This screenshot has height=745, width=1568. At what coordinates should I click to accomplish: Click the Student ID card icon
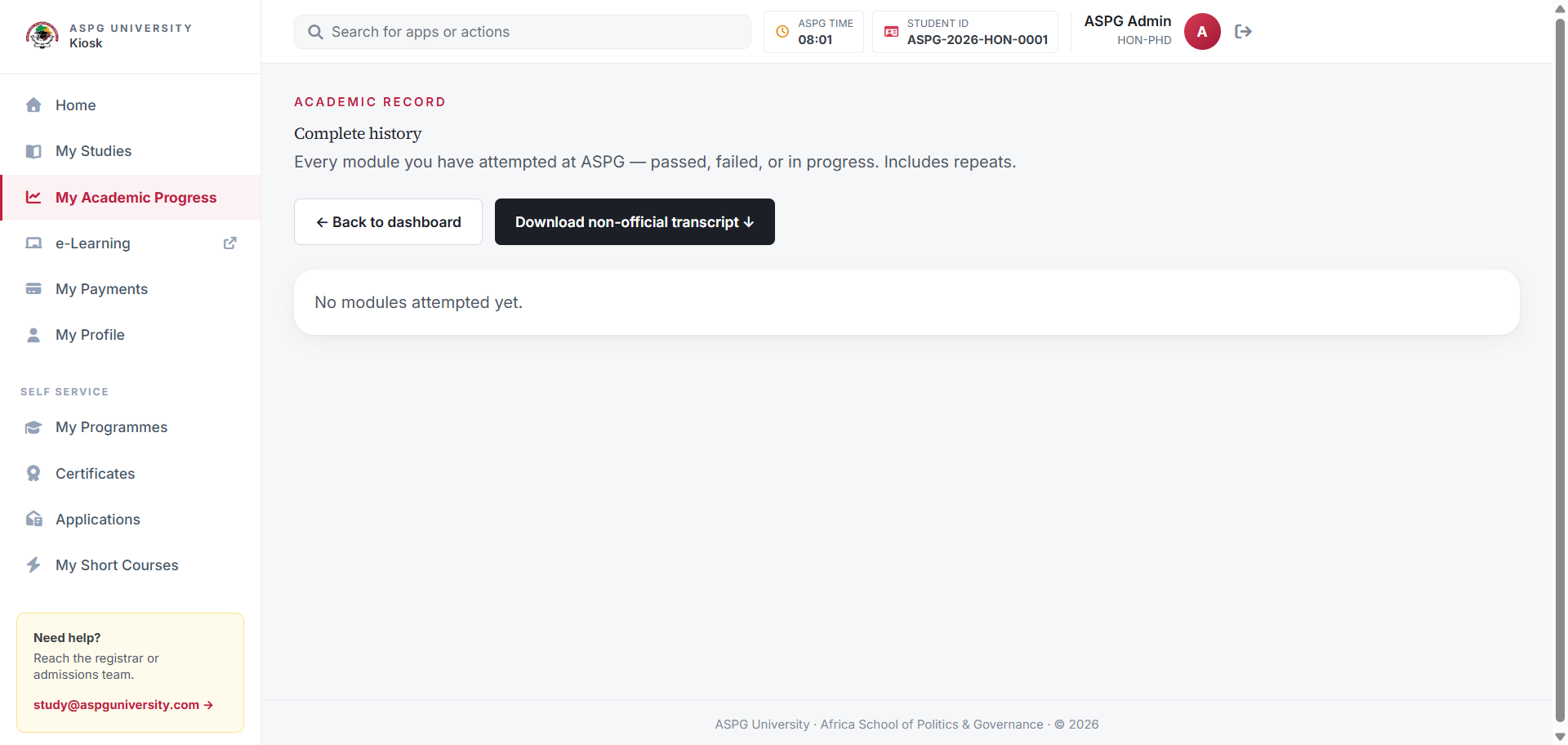(x=892, y=32)
